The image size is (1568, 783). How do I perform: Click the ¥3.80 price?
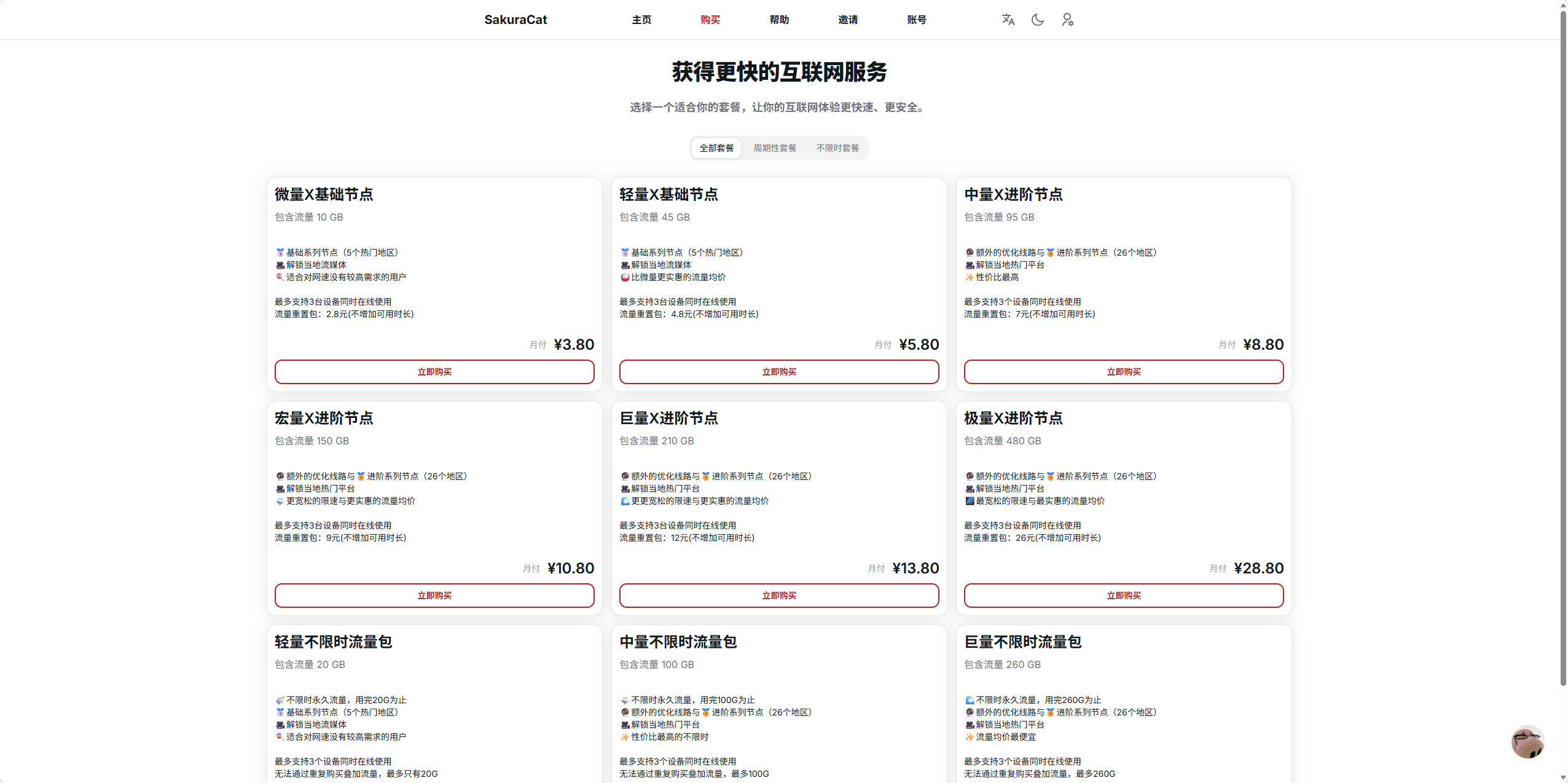(574, 345)
